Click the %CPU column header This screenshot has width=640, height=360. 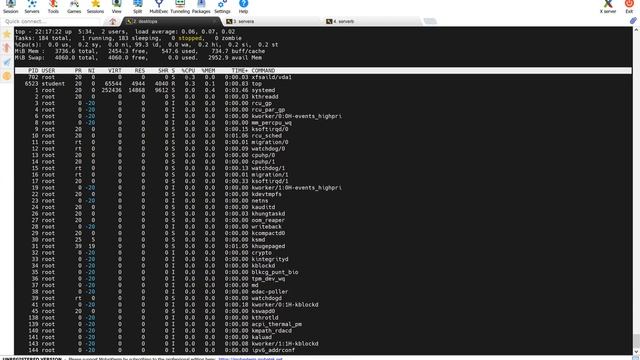tap(188, 71)
